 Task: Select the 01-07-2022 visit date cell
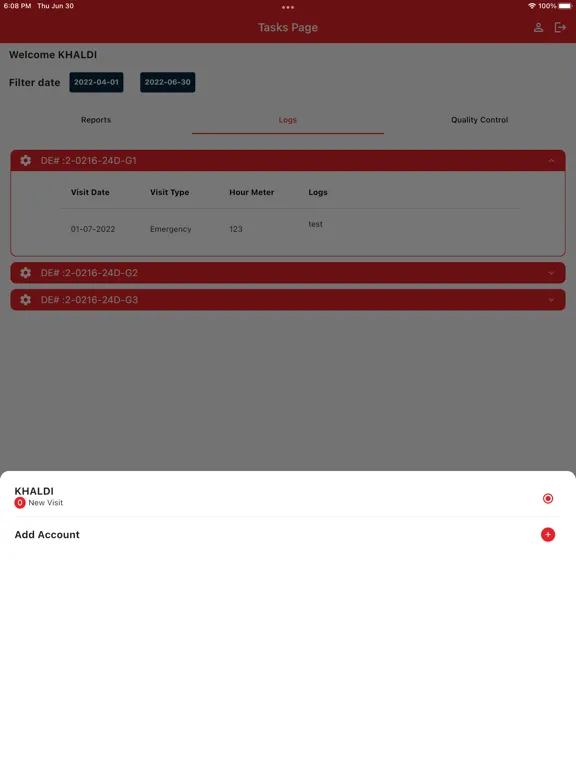(x=93, y=229)
